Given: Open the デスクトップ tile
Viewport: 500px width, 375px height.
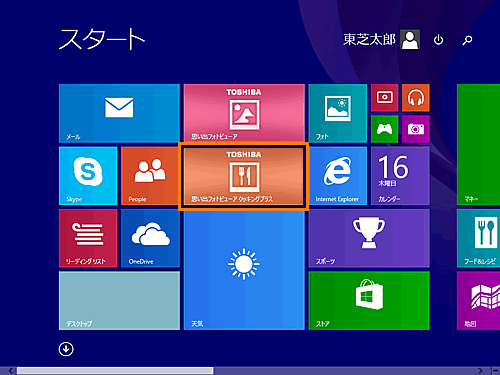Looking at the screenshot, I should coord(119,301).
